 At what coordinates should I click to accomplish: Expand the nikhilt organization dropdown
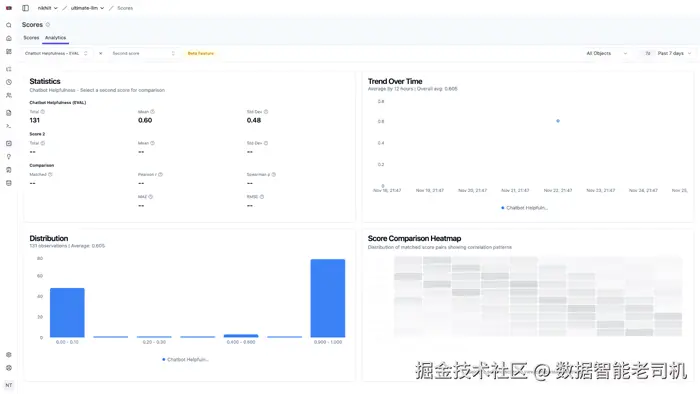[x=48, y=8]
